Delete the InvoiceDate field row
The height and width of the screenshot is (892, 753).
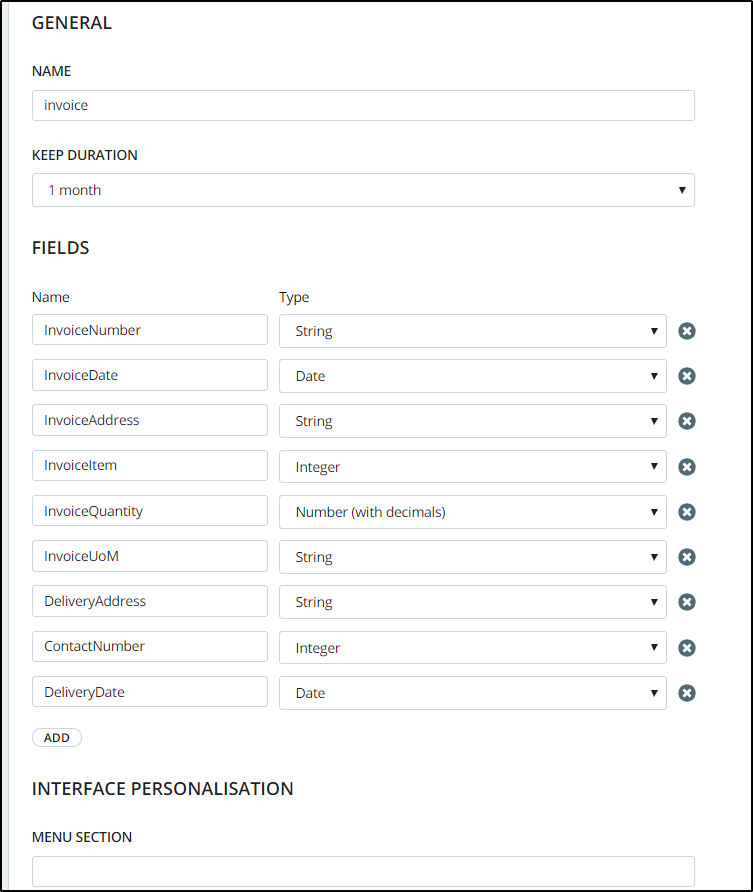coord(687,376)
